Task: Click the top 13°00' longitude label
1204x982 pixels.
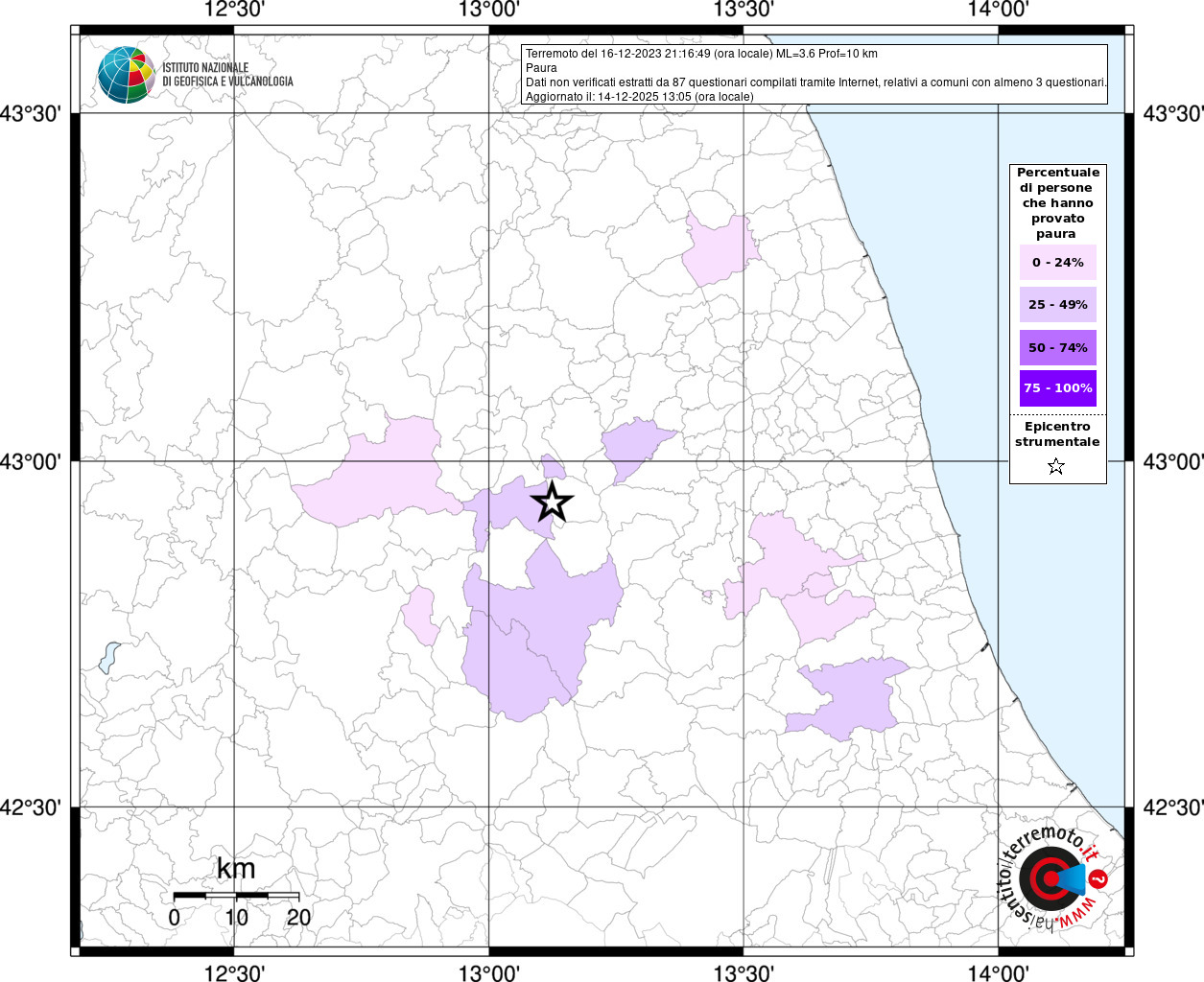Action: pyautogui.click(x=489, y=11)
